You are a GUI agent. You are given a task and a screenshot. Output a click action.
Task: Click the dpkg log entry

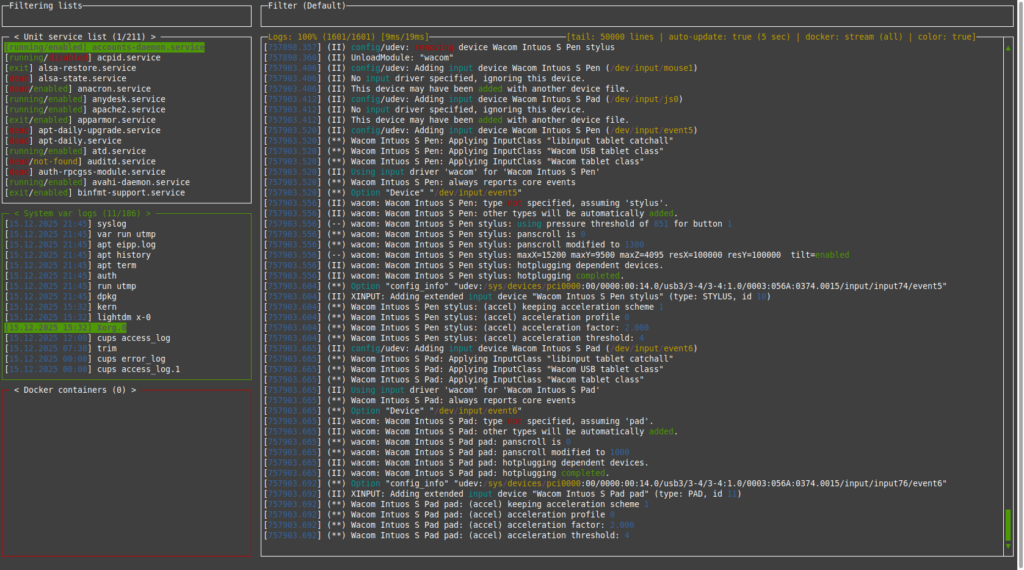pos(107,296)
